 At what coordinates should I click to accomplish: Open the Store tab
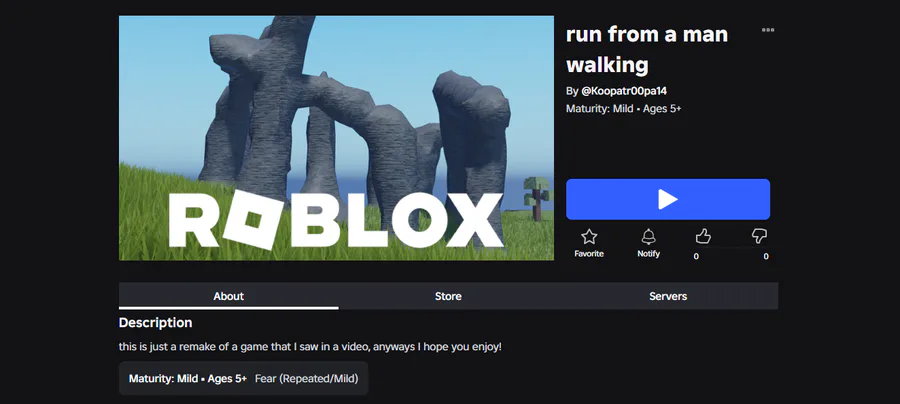click(448, 296)
